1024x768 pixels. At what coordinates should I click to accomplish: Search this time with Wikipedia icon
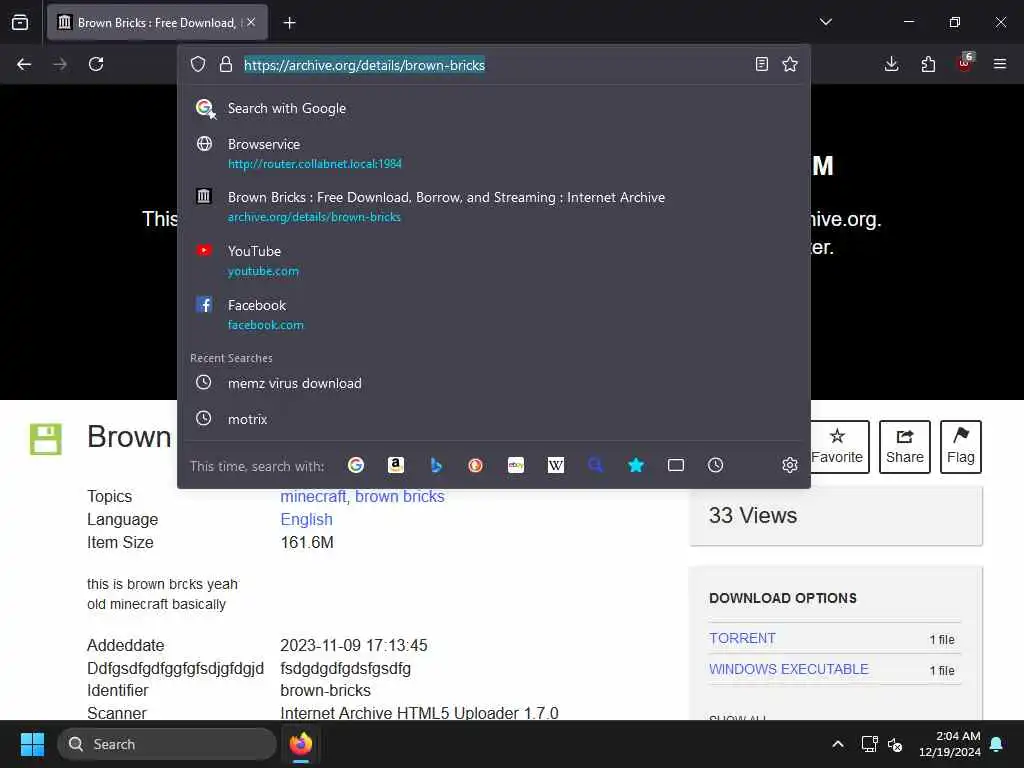[556, 465]
